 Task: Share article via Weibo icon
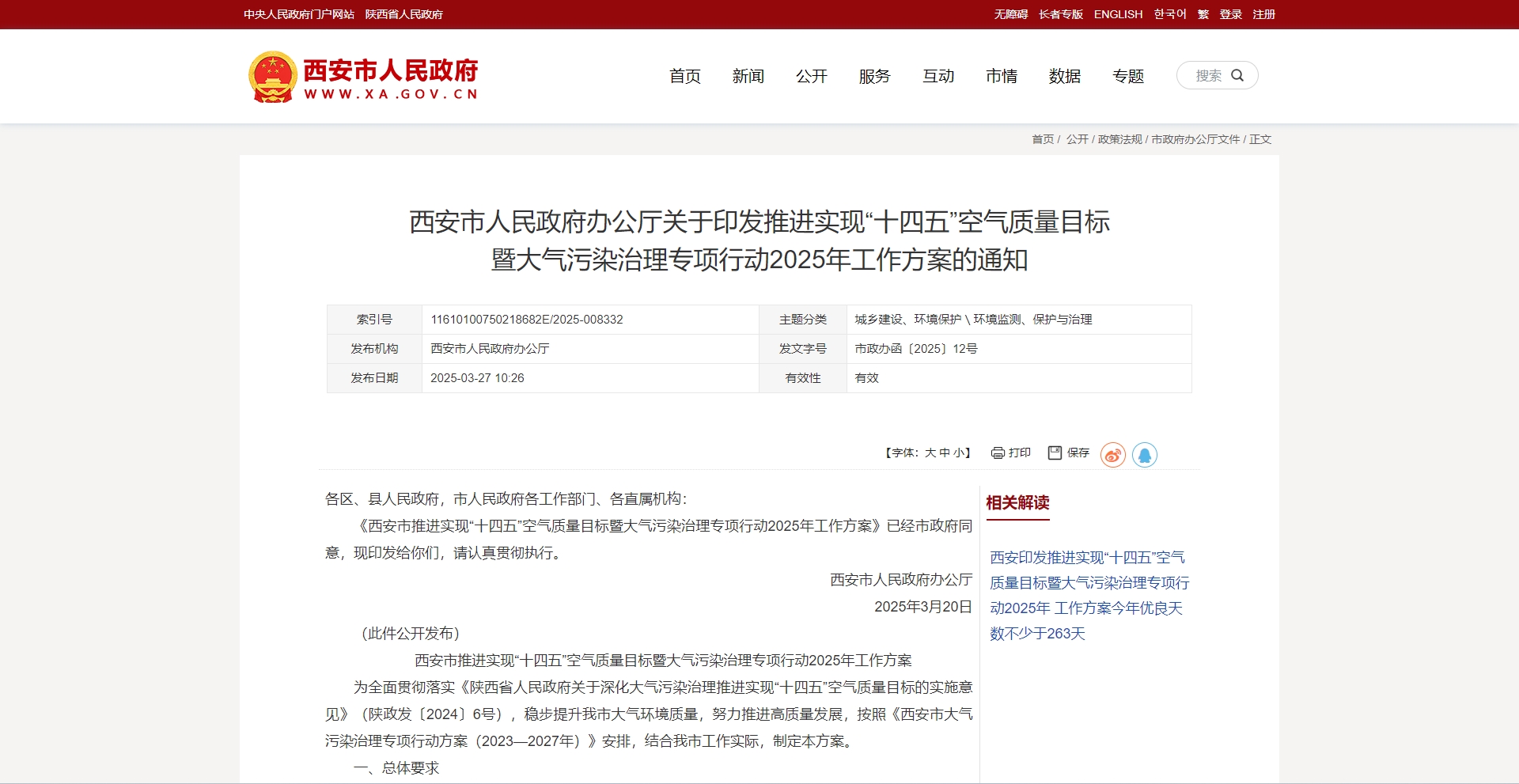click(1112, 455)
